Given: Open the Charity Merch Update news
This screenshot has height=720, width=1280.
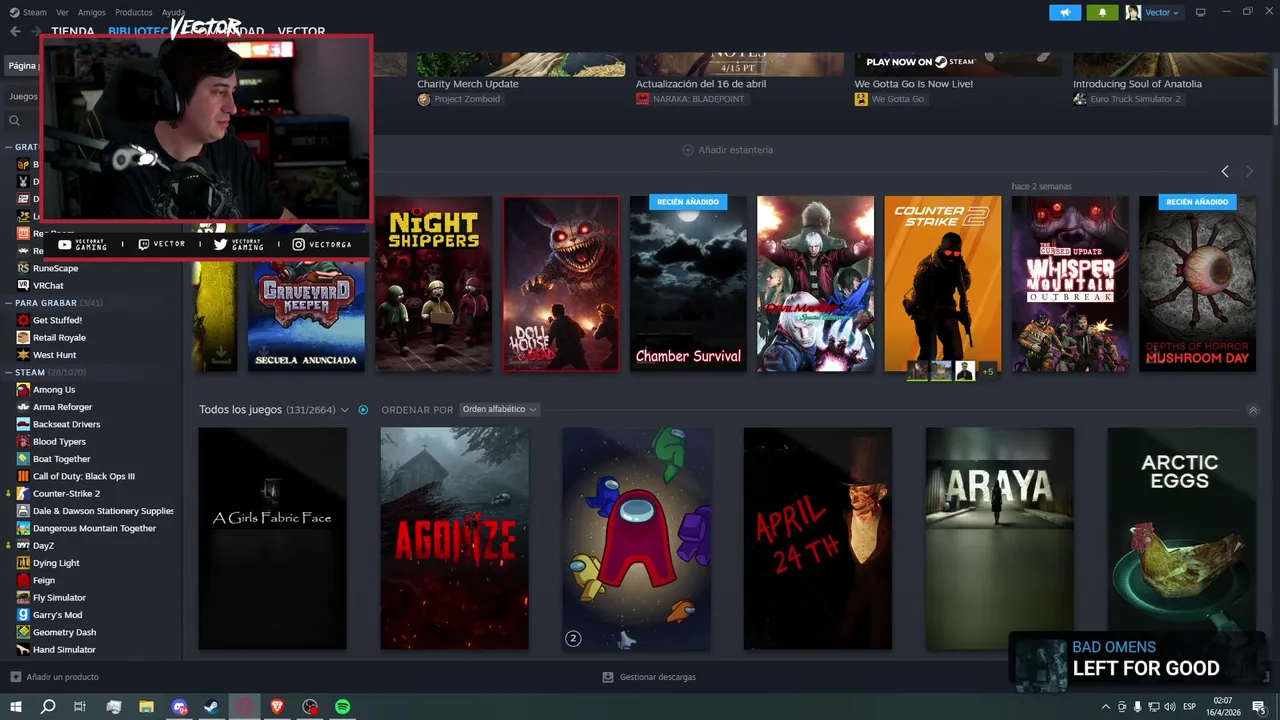Looking at the screenshot, I should [468, 84].
